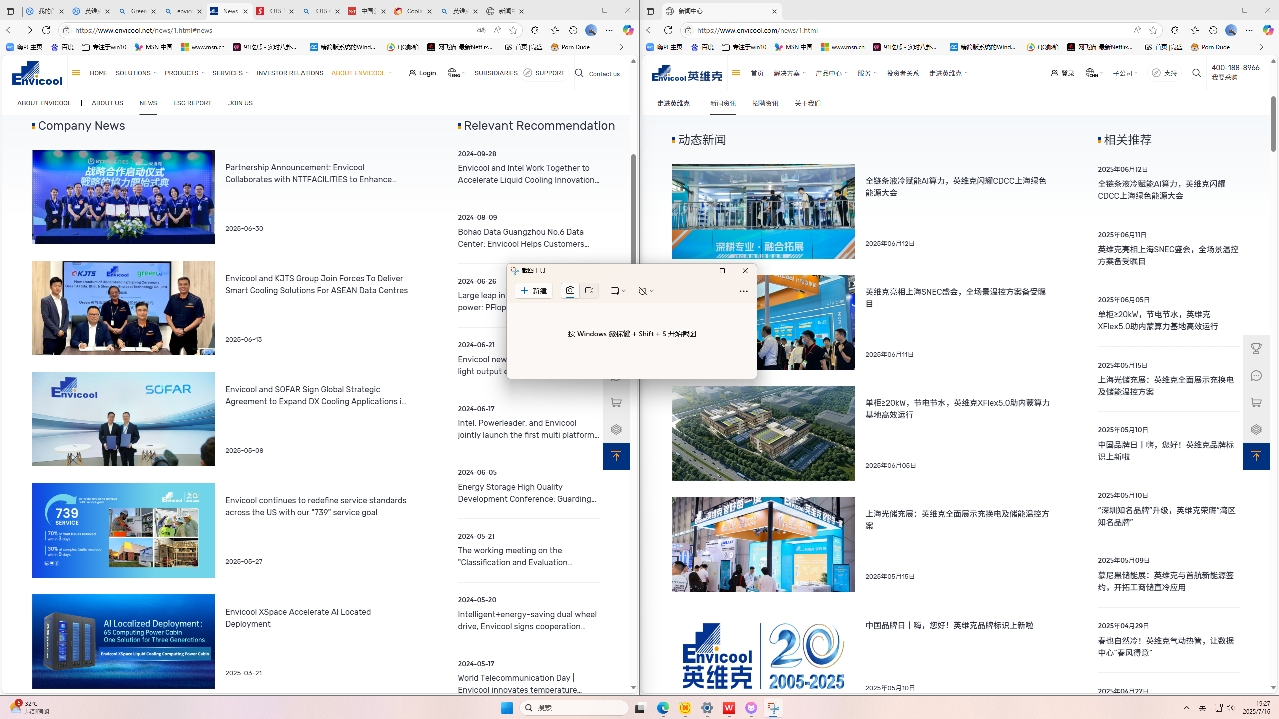
Task: Click Chinese site vertical scrollbar
Action: [x=1273, y=125]
